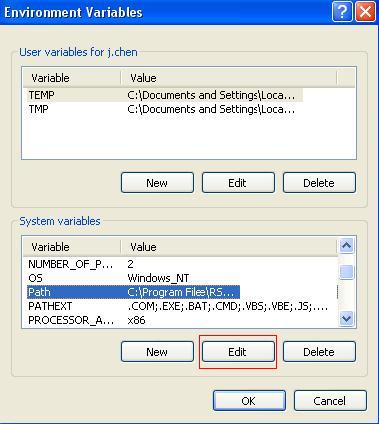Click Edit under System variables

[x=238, y=352]
